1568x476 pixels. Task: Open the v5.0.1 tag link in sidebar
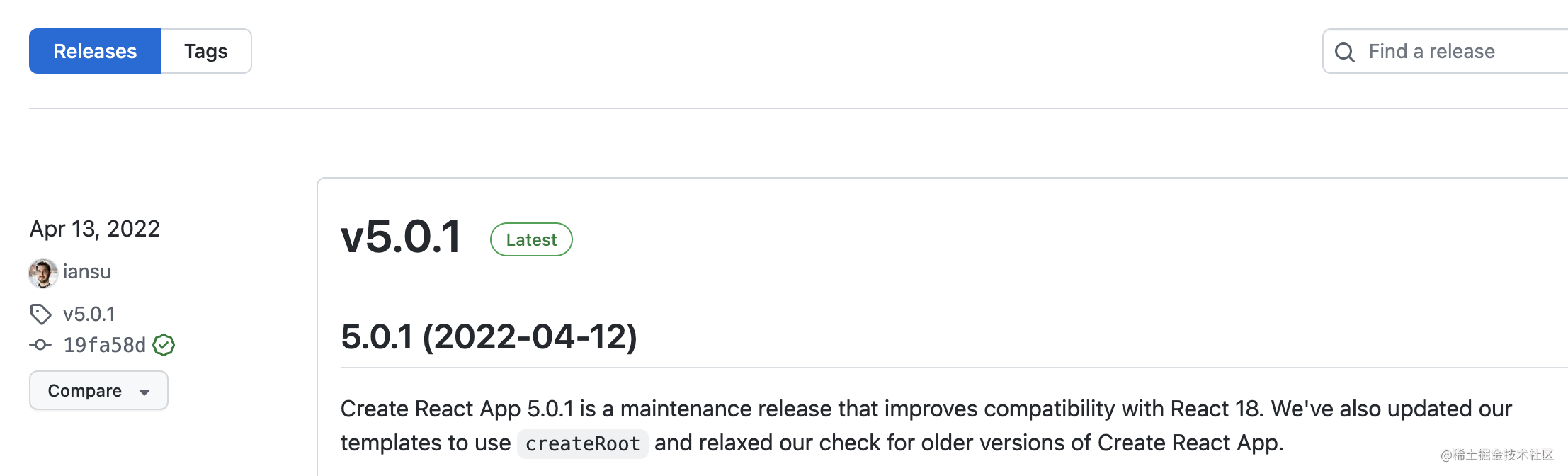click(89, 314)
